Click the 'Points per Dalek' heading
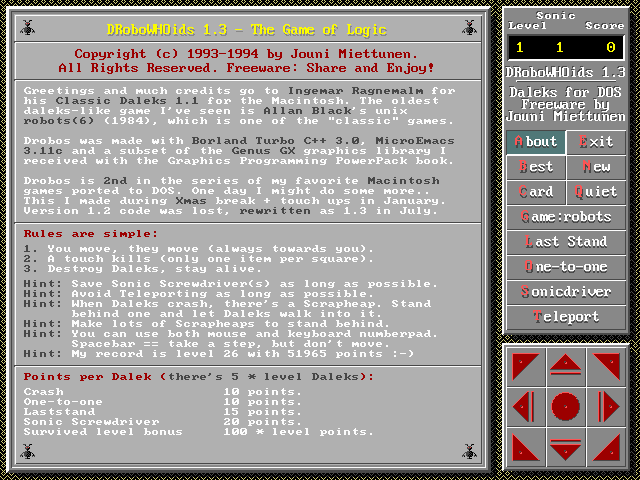The width and height of the screenshot is (640, 480). tap(198, 377)
